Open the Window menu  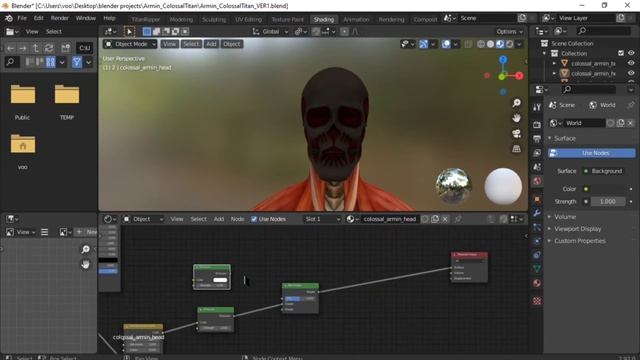pos(86,18)
